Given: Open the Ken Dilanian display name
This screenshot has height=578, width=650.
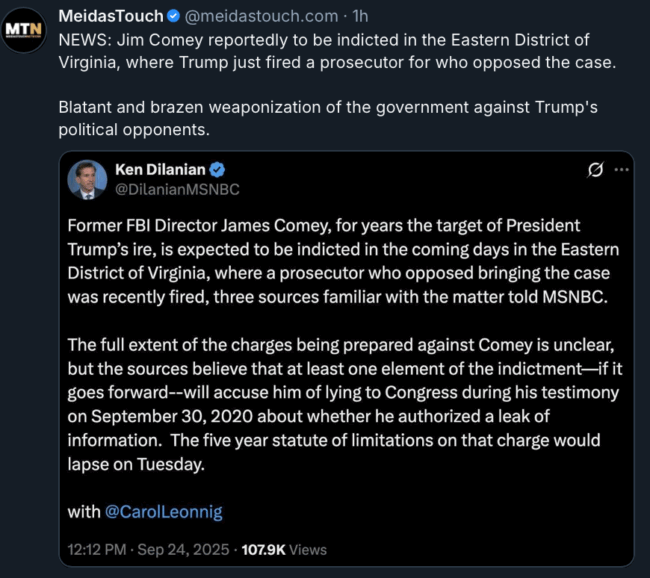Looking at the screenshot, I should tap(160, 170).
